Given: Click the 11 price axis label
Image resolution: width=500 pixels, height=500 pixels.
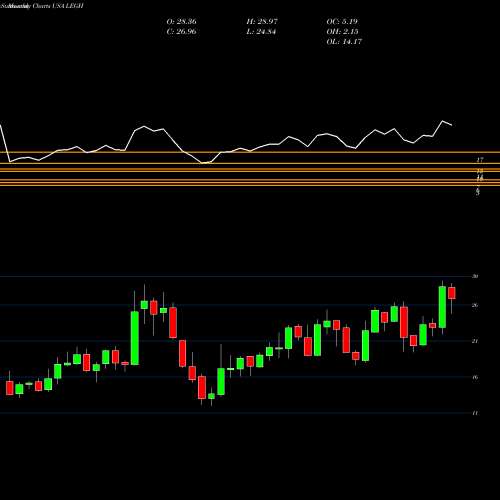Looking at the screenshot, I should tap(475, 413).
